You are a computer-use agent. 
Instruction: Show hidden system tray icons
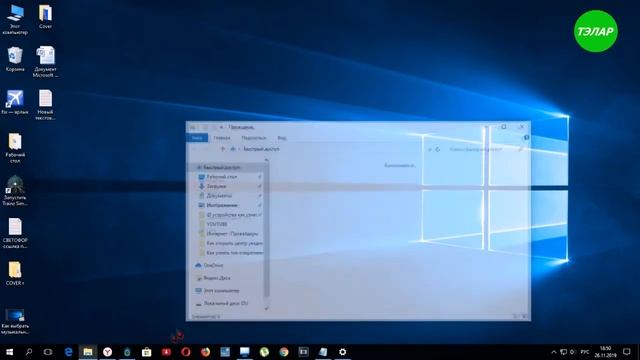pyautogui.click(x=554, y=352)
